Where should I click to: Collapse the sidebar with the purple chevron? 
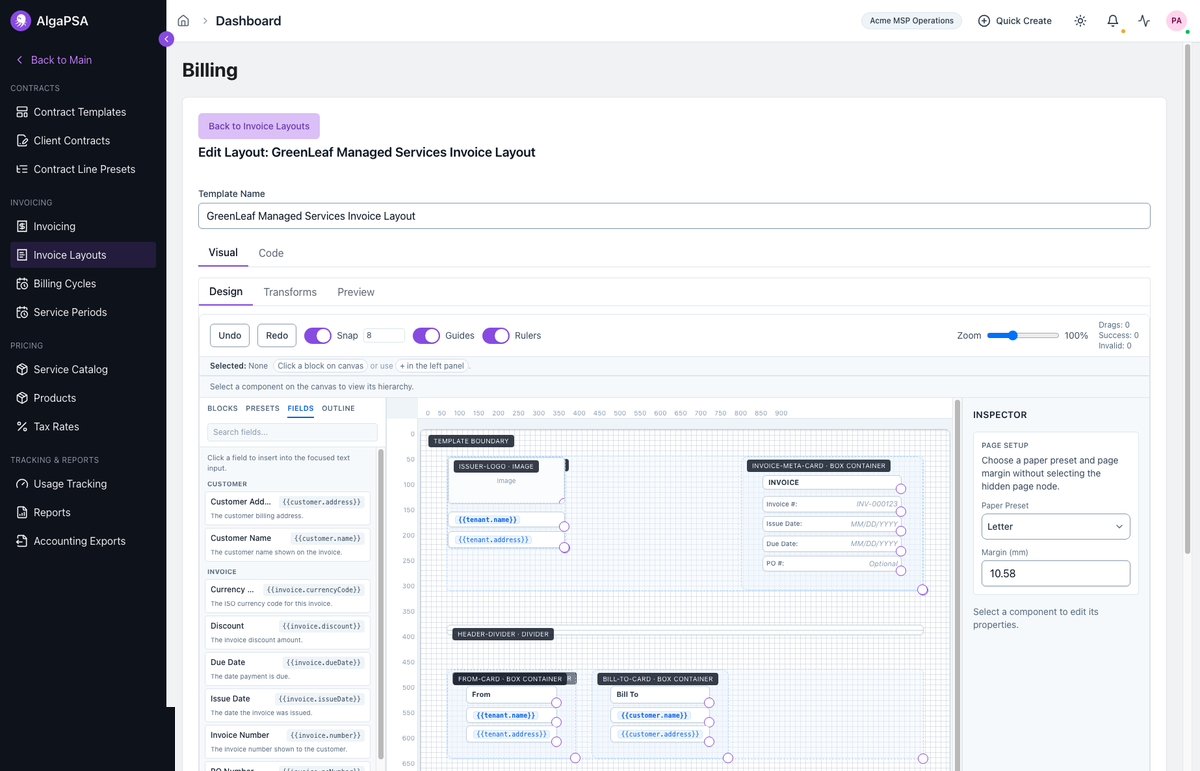click(166, 39)
